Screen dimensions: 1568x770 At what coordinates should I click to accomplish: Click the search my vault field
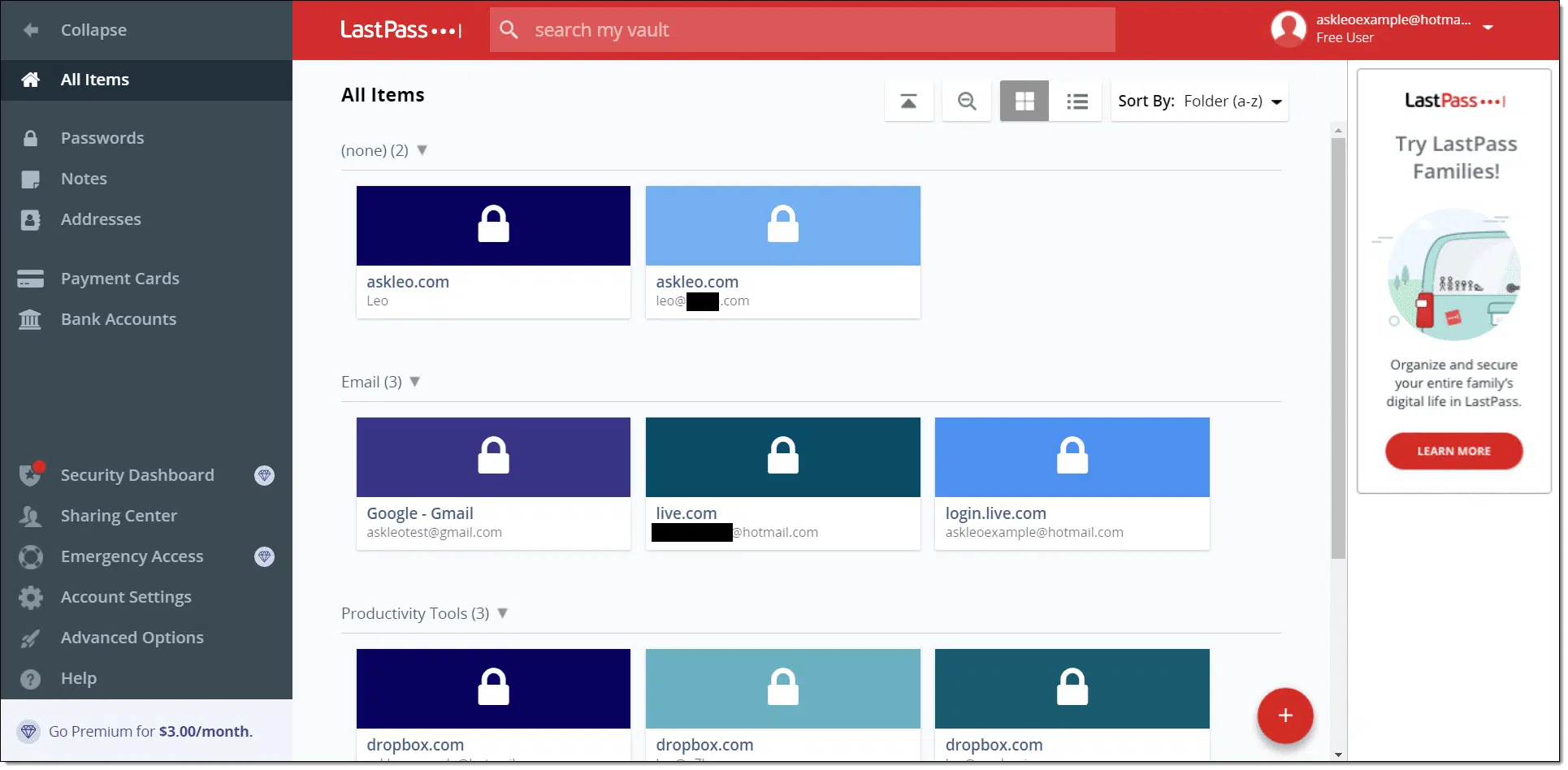click(802, 30)
